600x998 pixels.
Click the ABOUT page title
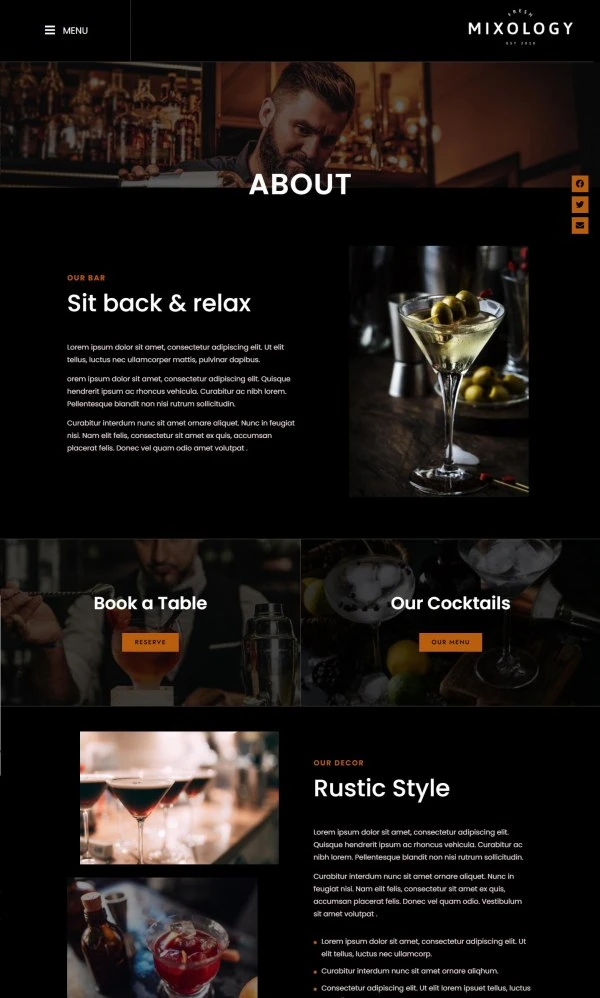point(300,185)
